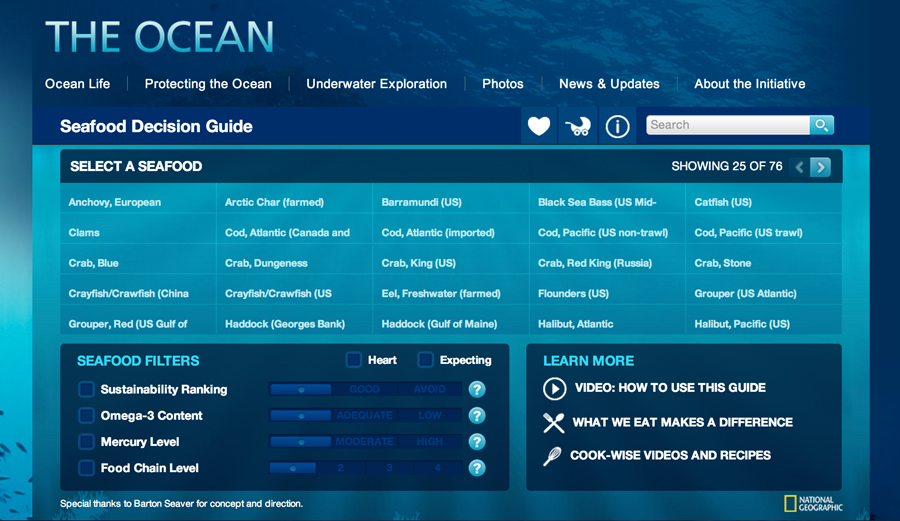
Task: Check the Sustainability Ranking checkbox
Action: tap(87, 390)
